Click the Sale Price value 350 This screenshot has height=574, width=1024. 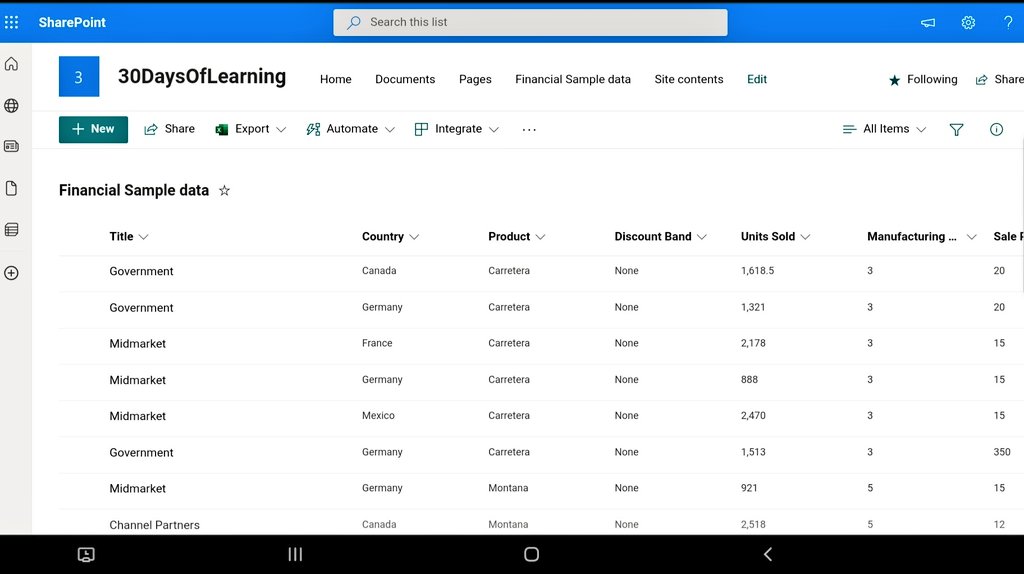click(x=1002, y=452)
